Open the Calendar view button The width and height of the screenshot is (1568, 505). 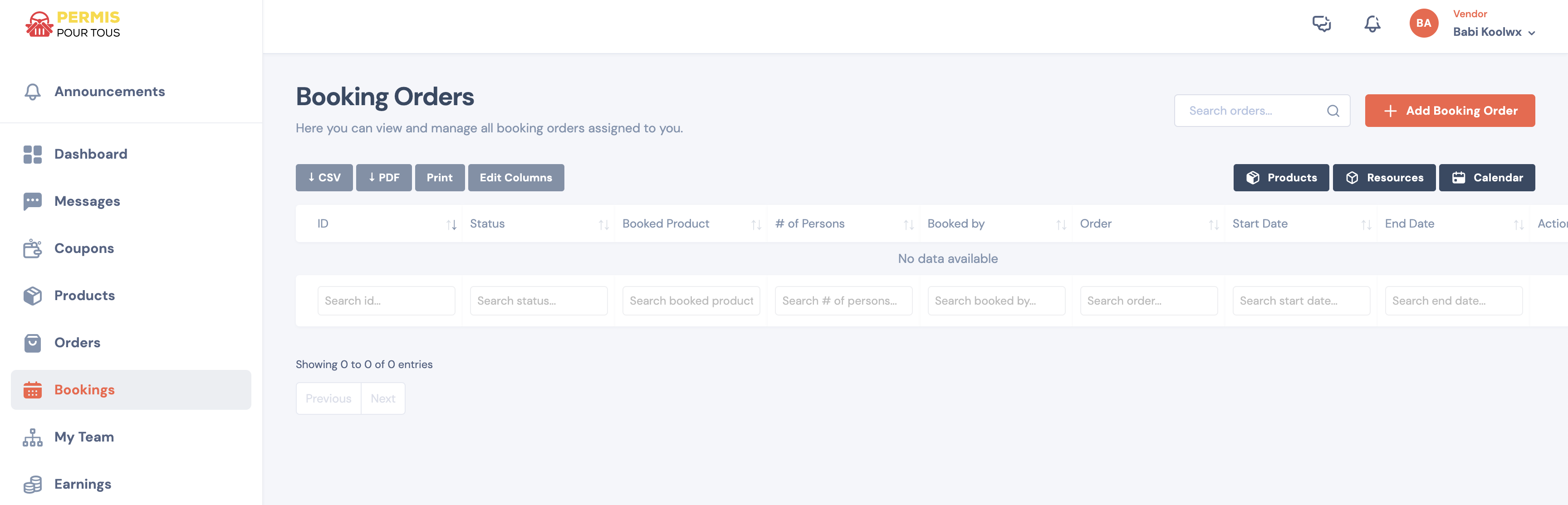[1486, 178]
